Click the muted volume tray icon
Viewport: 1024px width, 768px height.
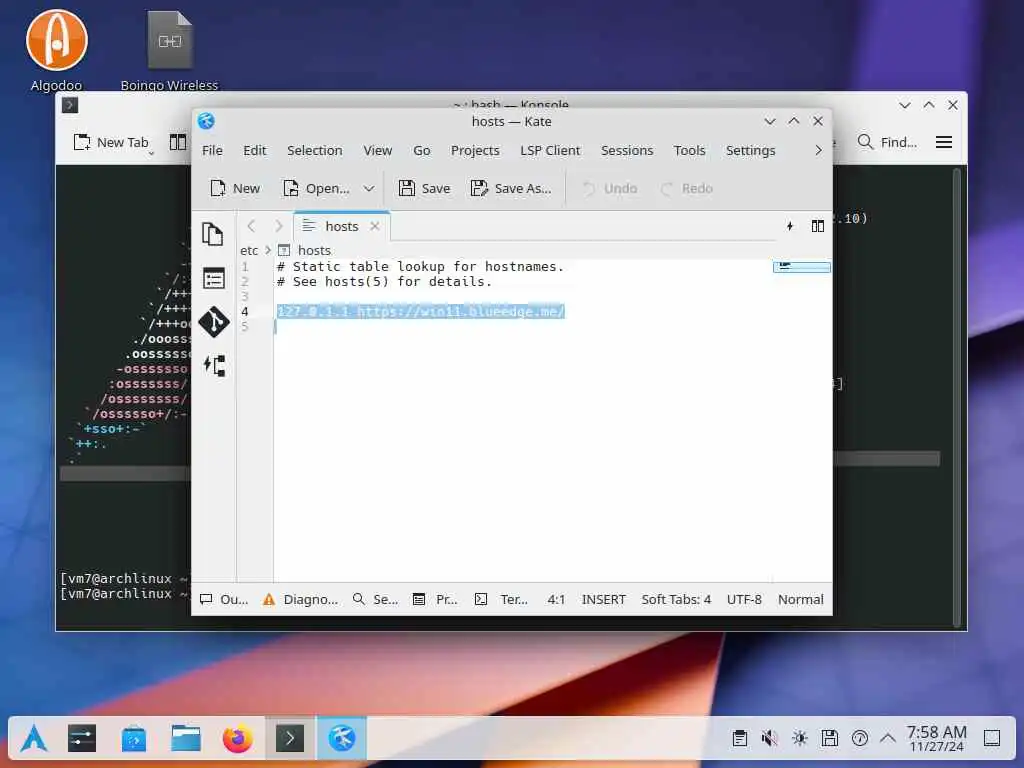pyautogui.click(x=769, y=739)
